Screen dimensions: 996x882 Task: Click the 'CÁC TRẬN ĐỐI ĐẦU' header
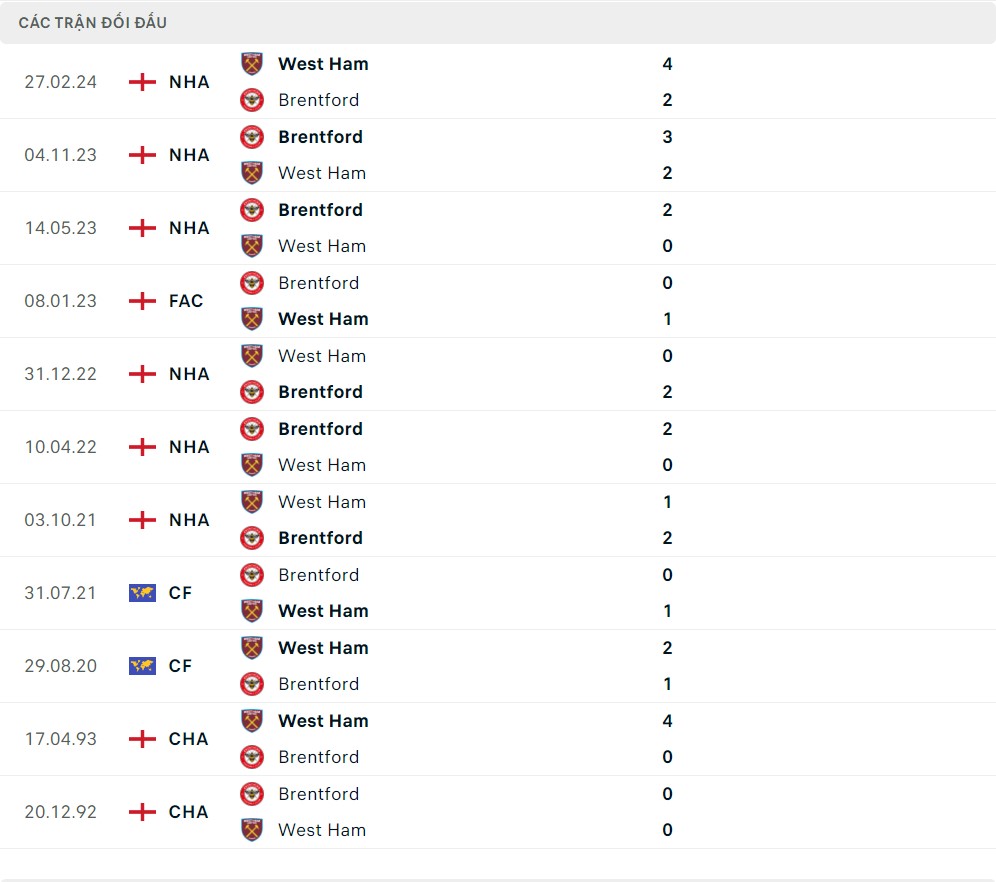pyautogui.click(x=93, y=22)
